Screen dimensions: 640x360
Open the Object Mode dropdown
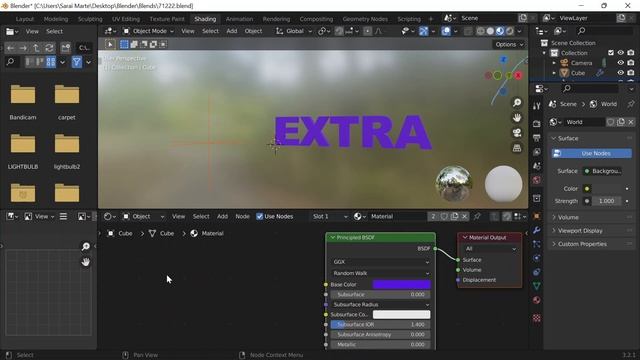[148, 31]
